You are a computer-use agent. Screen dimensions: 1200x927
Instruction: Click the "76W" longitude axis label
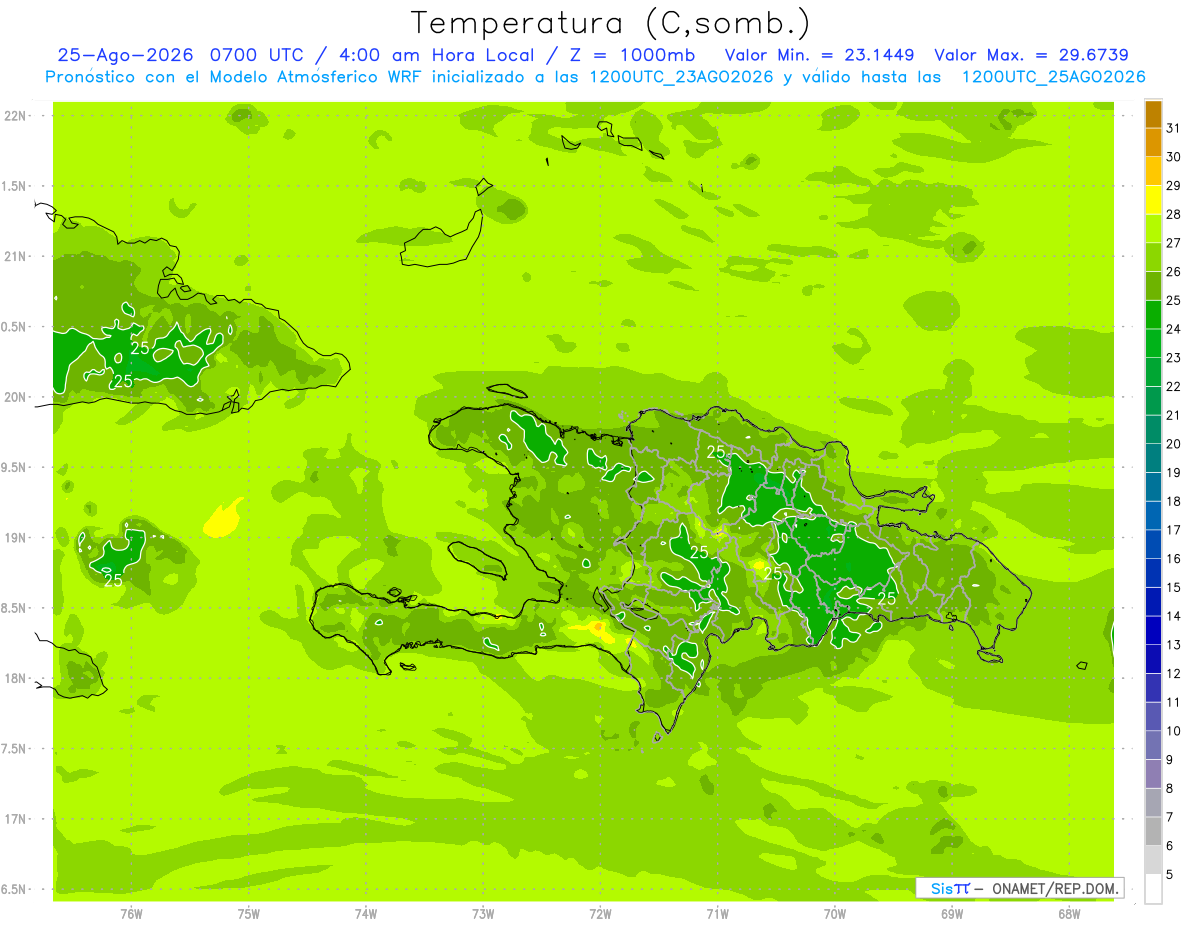pyautogui.click(x=131, y=913)
